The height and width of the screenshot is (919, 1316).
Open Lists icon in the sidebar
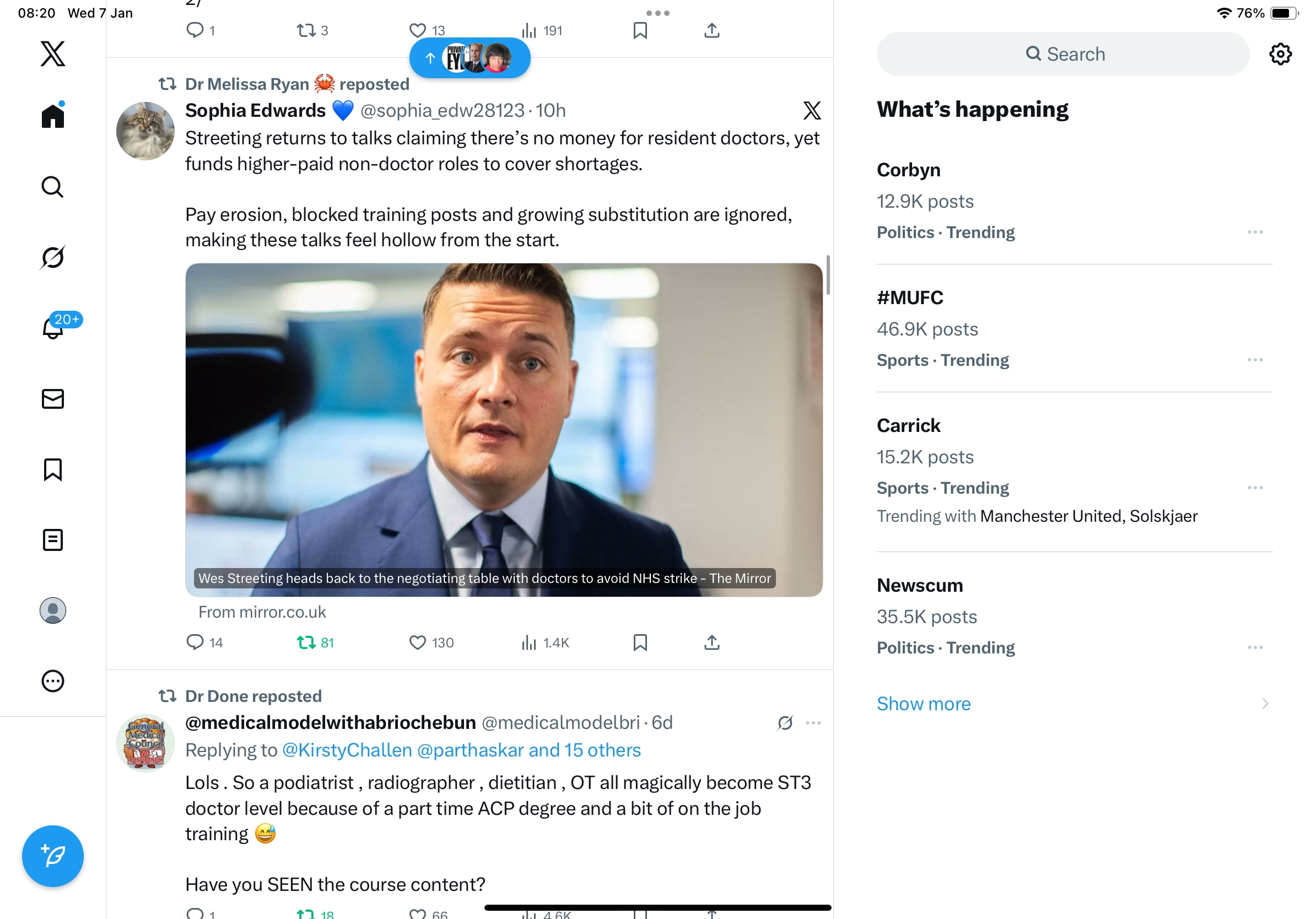tap(53, 540)
